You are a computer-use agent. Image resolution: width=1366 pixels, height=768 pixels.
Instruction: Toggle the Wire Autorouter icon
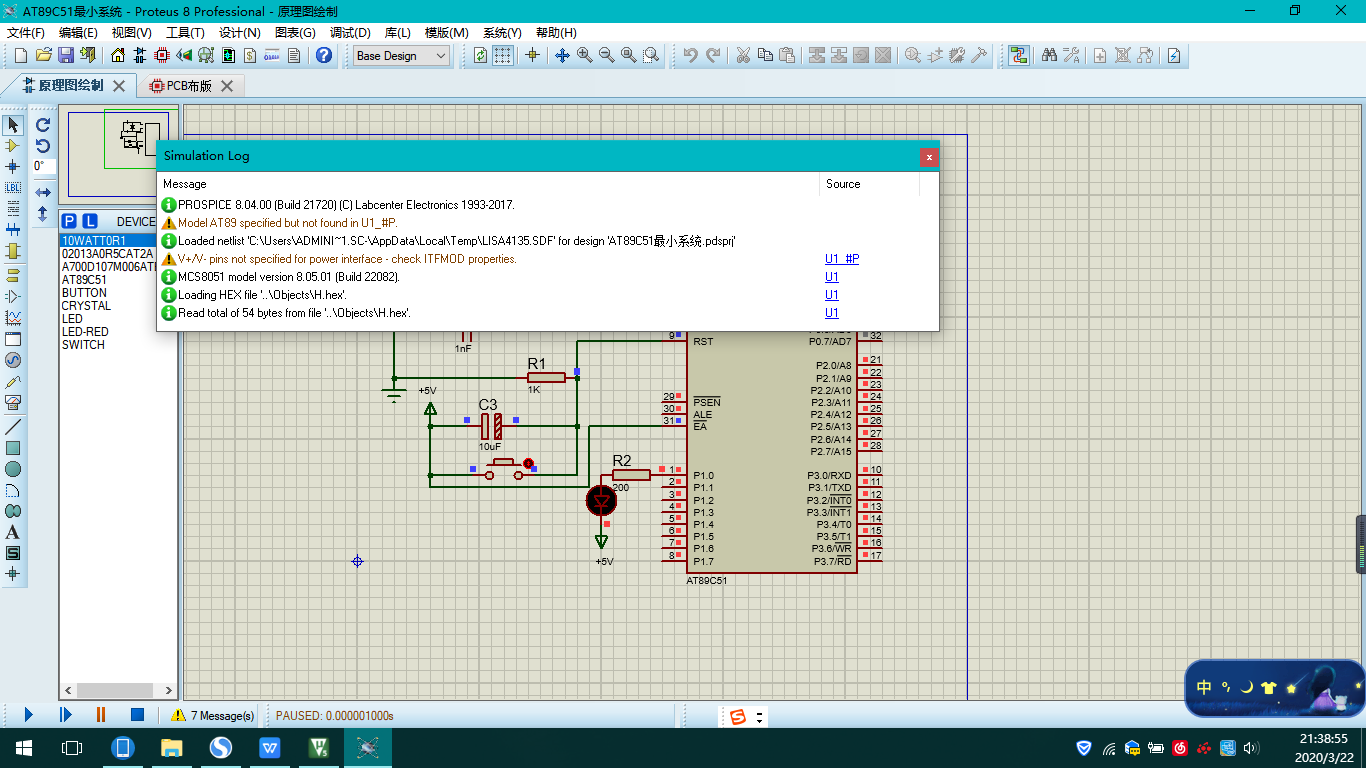1018,55
